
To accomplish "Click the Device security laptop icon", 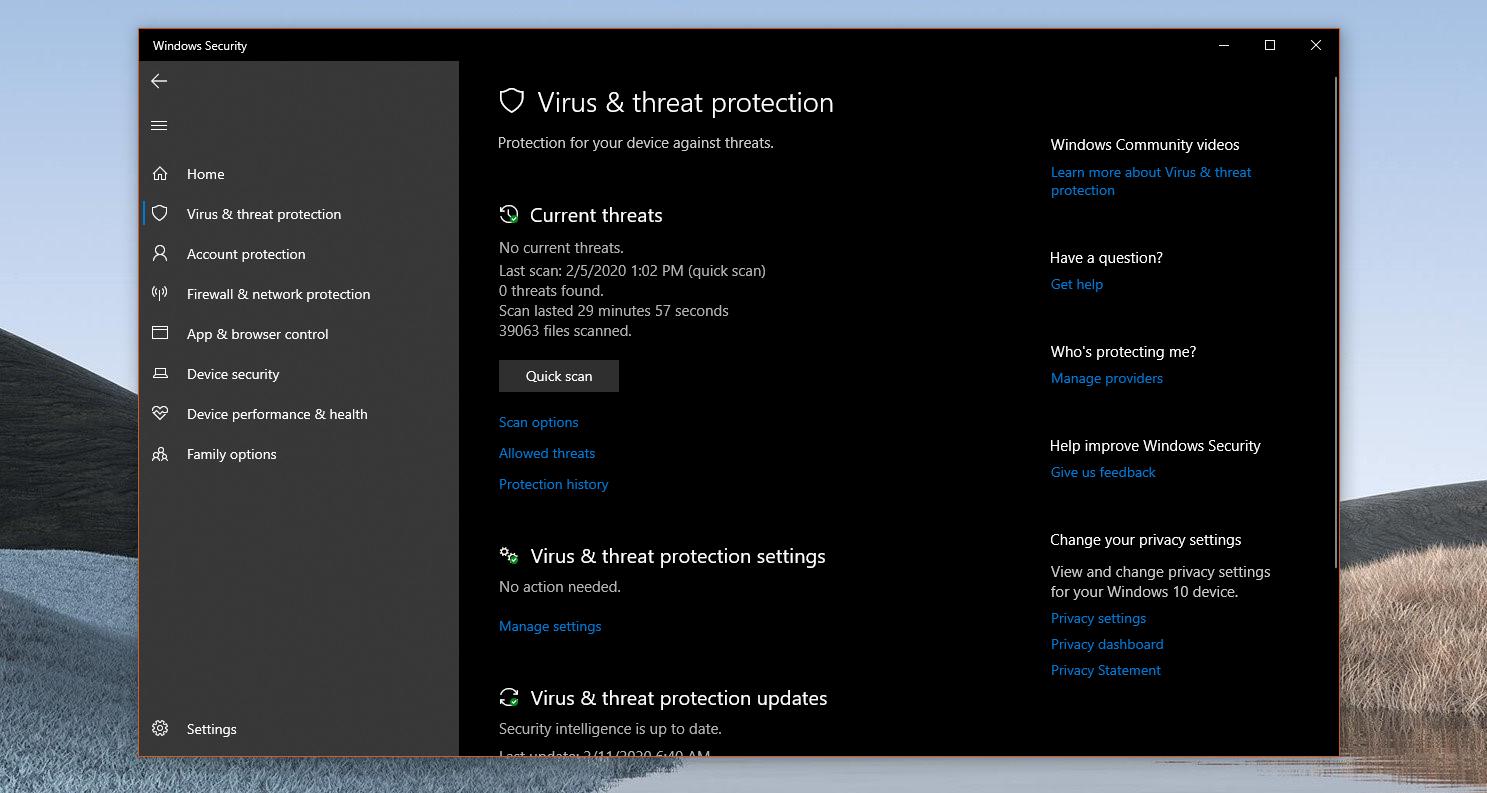I will coord(160,374).
